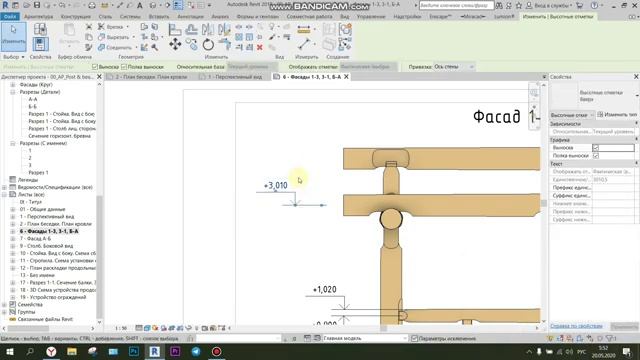
Task: Click the Text 'A' icon in quick access toolbar
Action: click(x=140, y=6)
